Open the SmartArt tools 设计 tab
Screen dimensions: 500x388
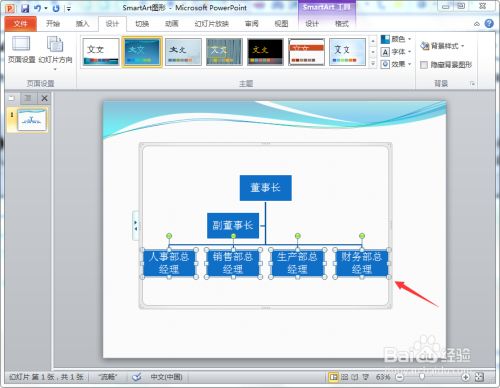(x=312, y=24)
